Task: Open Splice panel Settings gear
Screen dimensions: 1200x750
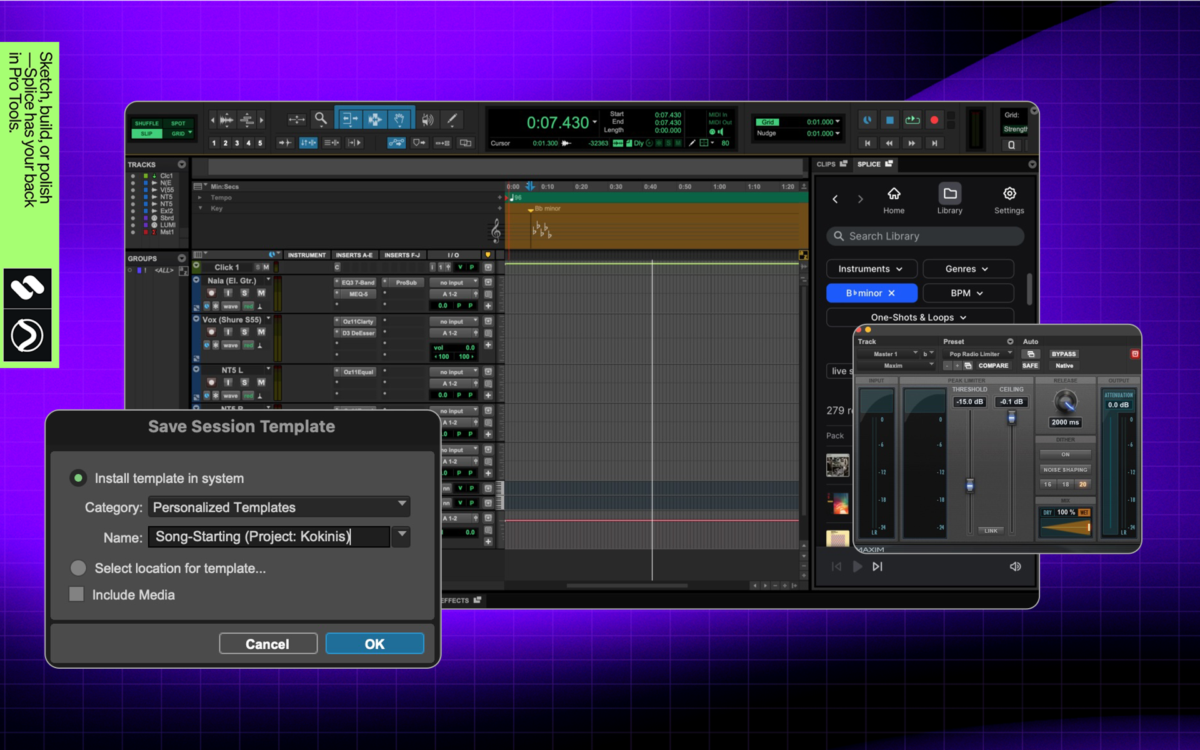Action: point(1008,196)
